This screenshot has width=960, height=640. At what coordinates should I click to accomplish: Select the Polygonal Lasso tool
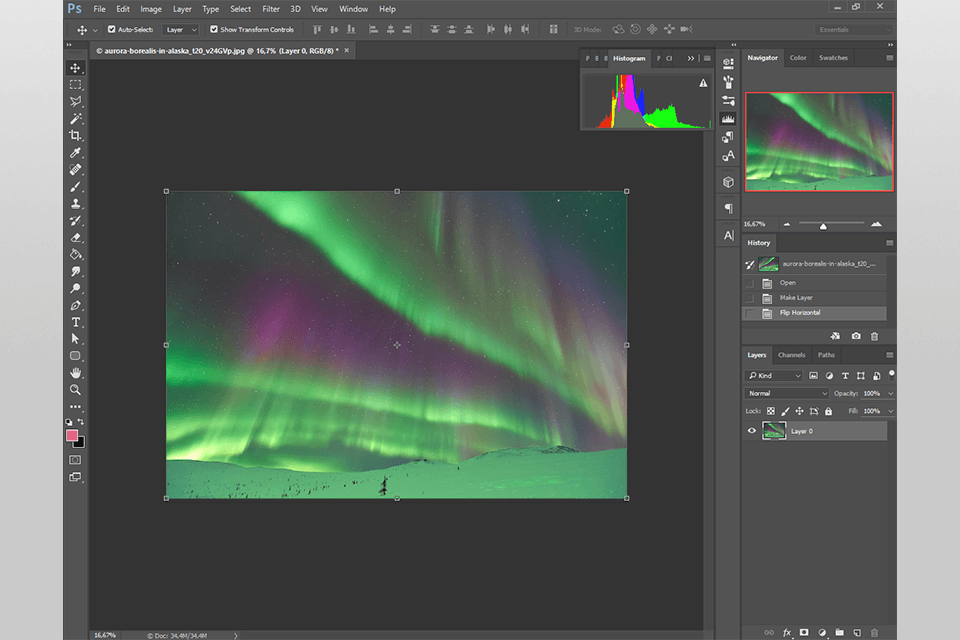[75, 102]
